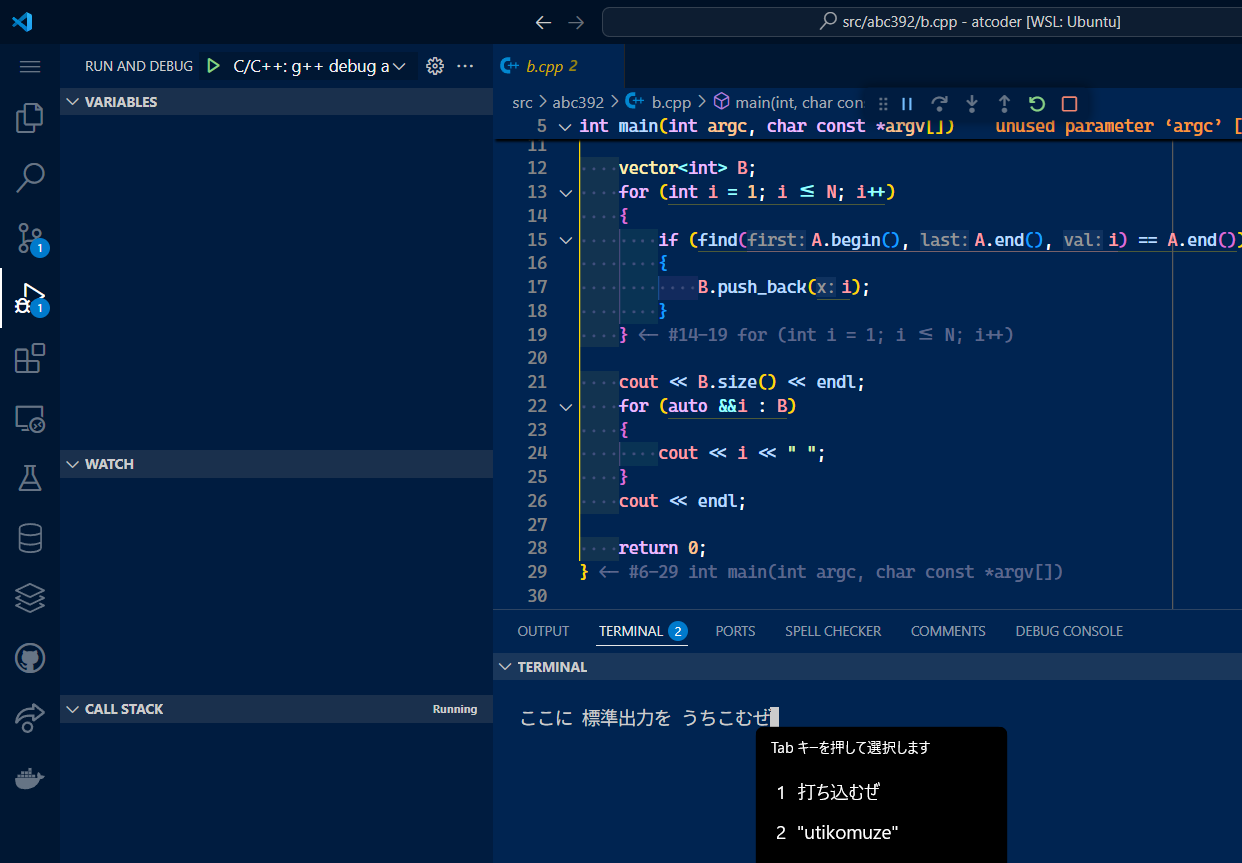Go back with the navigation arrow
Viewport: 1242px width, 863px height.
pos(543,22)
